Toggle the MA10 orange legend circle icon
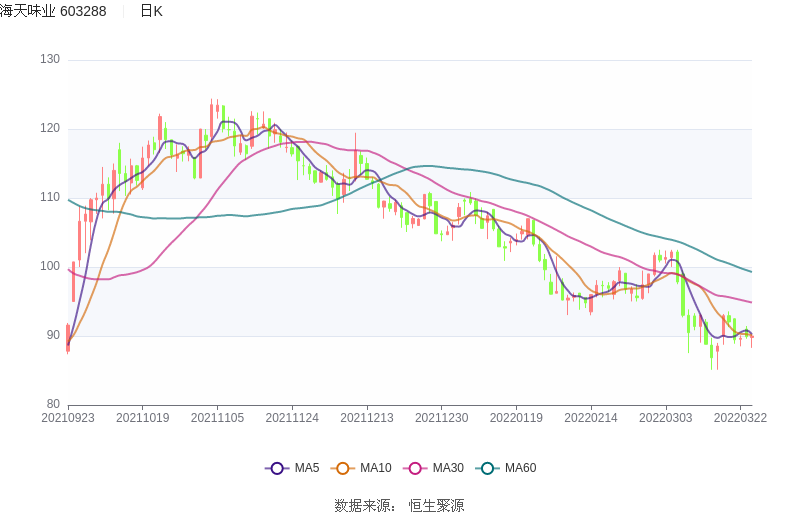The width and height of the screenshot is (800, 517). point(343,468)
